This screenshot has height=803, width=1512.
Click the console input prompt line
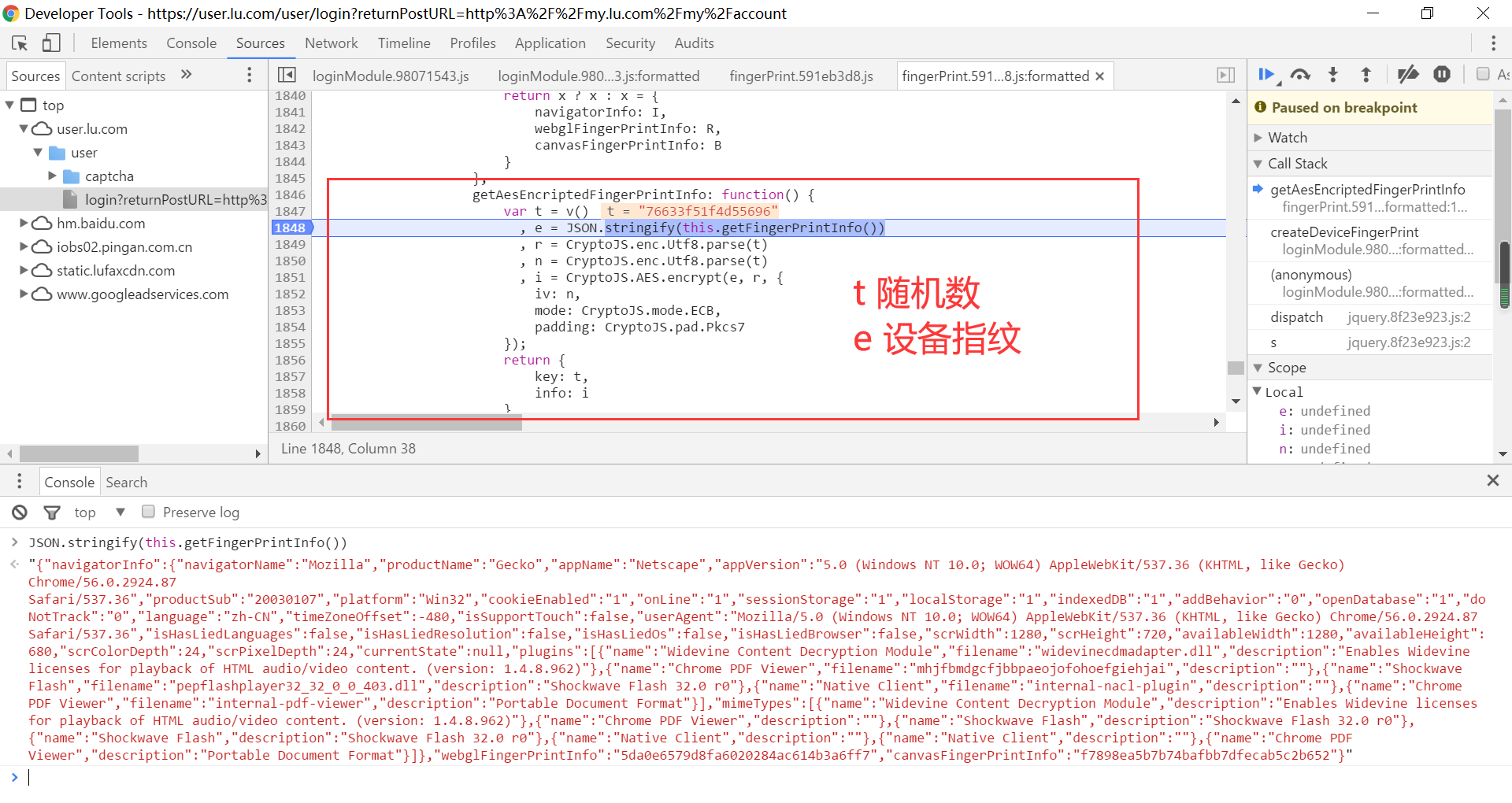[x=756, y=778]
